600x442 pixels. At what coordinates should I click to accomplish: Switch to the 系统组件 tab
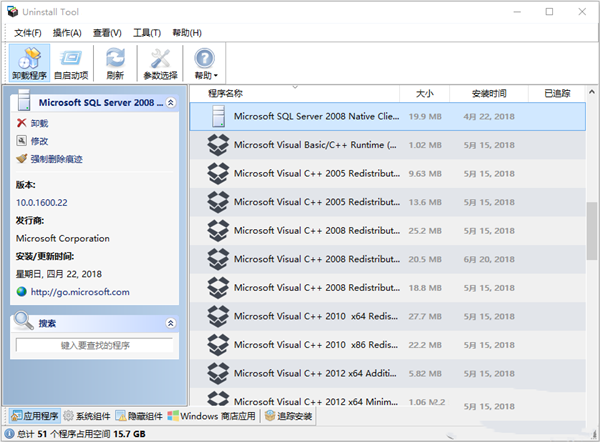tap(88, 416)
